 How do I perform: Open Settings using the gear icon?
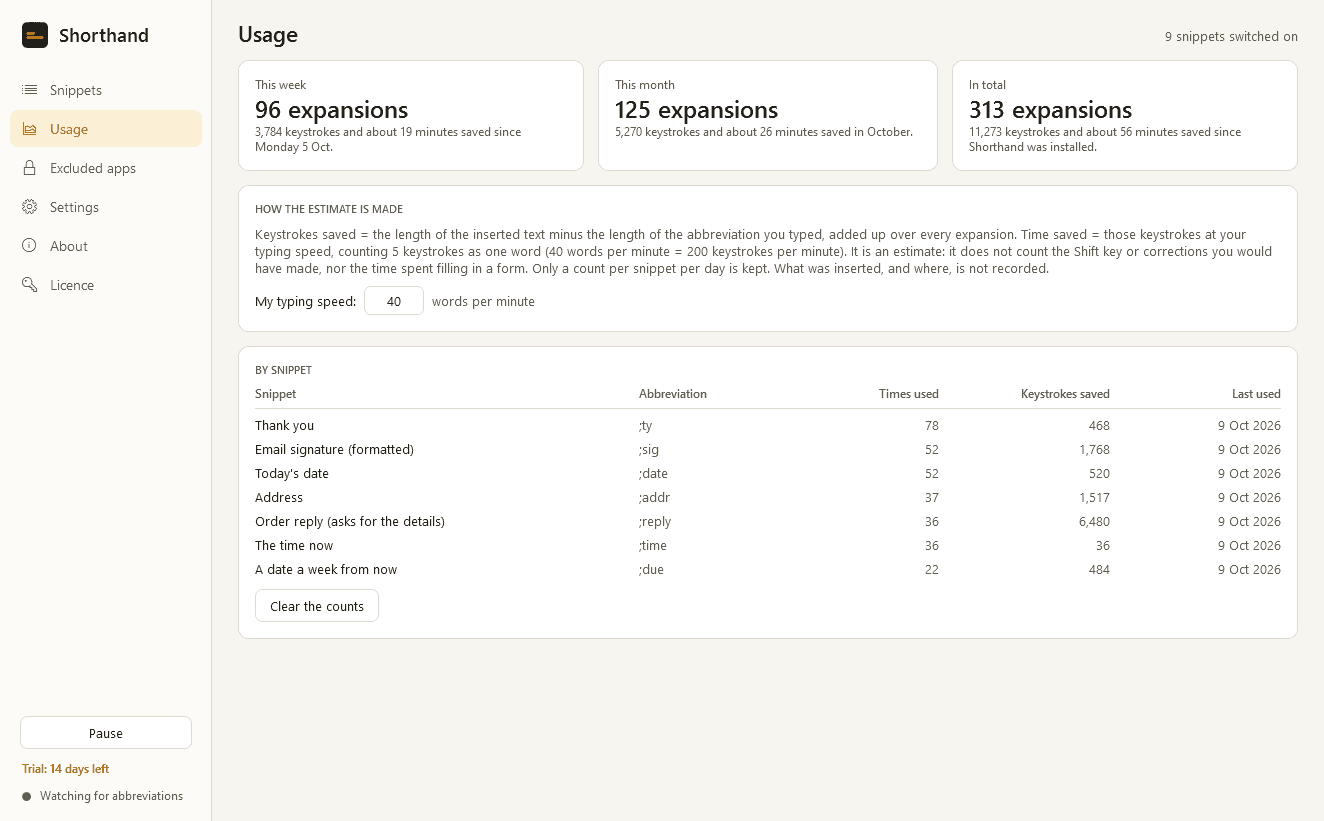tap(30, 207)
